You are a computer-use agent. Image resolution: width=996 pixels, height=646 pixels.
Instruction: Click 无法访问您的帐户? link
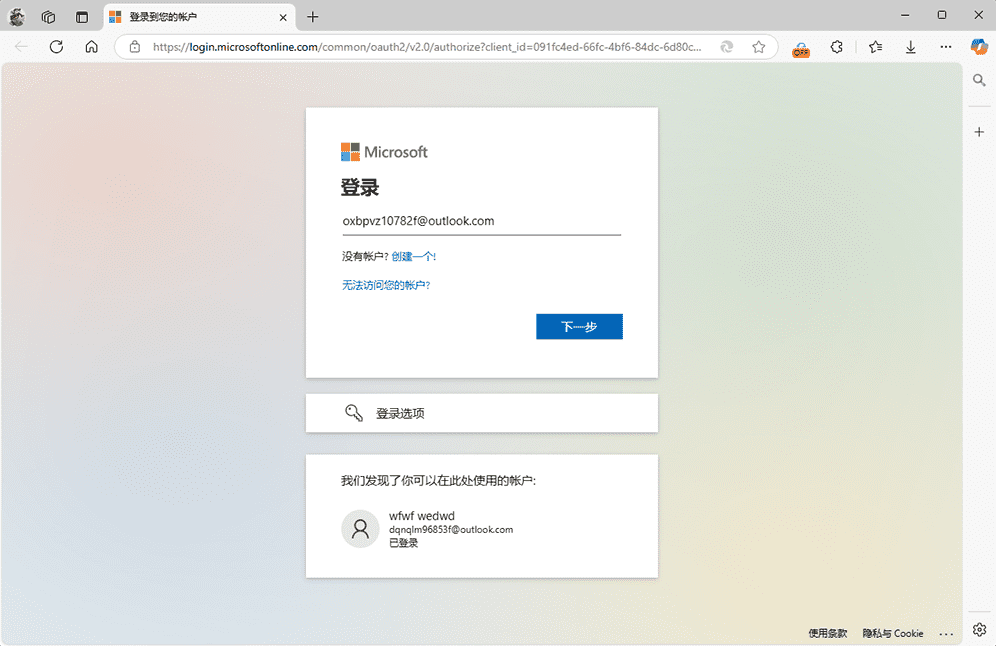(386, 285)
